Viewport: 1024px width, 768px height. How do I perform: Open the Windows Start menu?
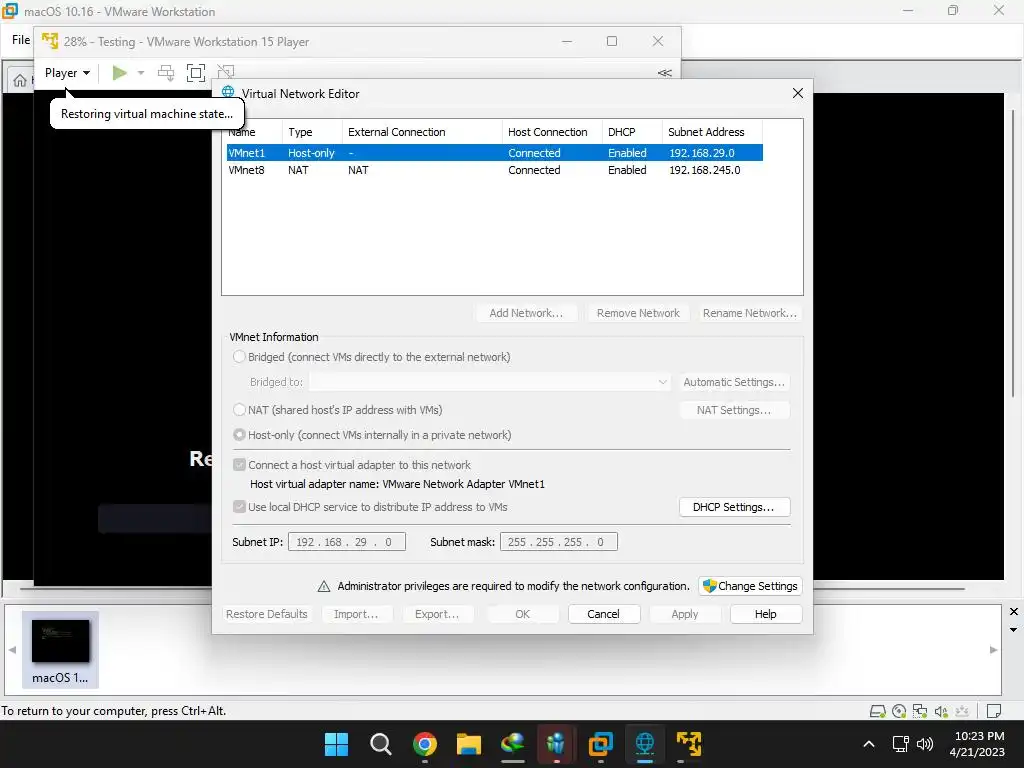[336, 744]
